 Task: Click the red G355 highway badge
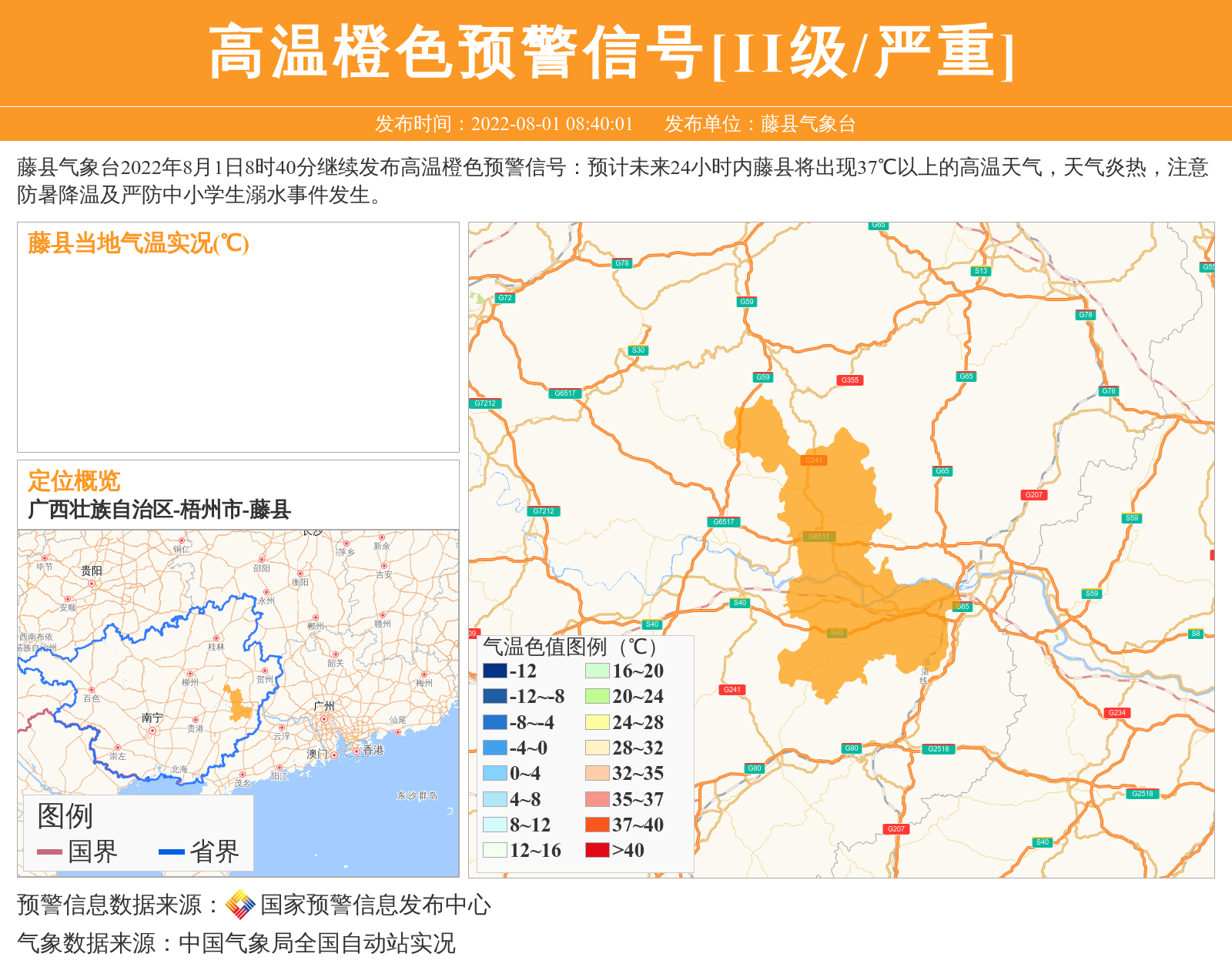click(849, 380)
